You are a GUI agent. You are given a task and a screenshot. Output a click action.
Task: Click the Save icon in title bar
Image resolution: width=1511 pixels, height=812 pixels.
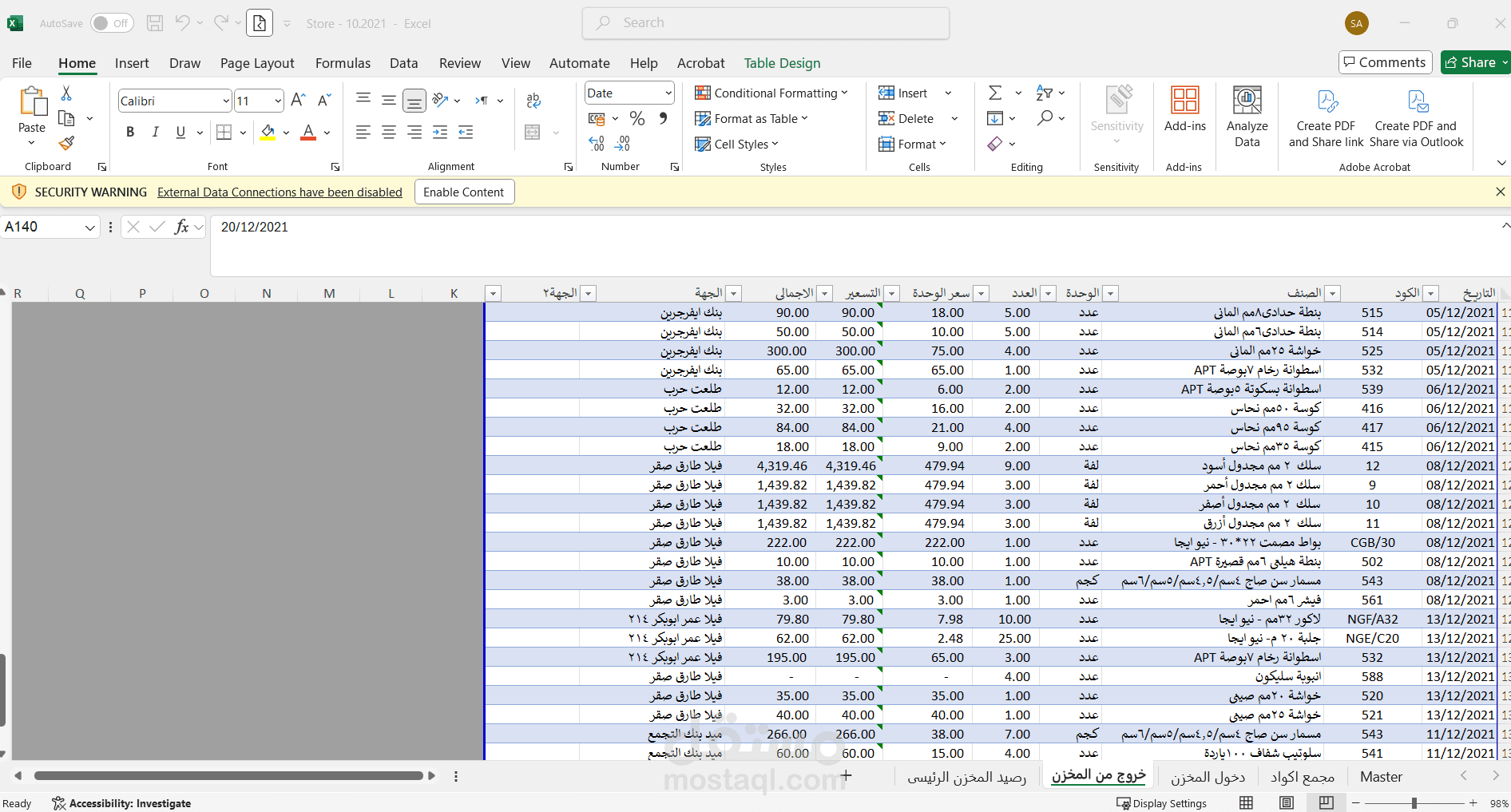coord(155,23)
